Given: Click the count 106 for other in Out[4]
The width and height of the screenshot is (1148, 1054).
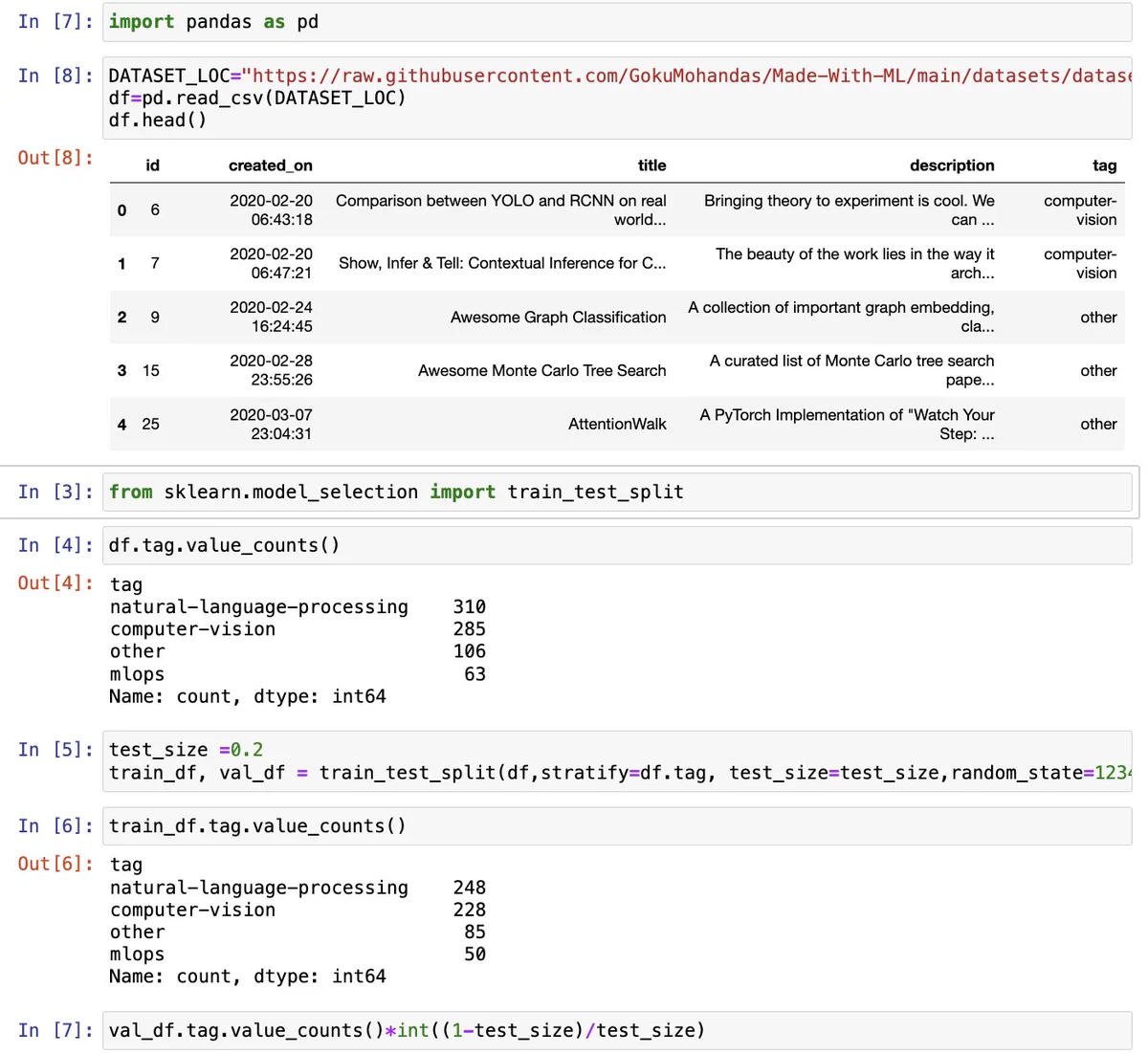Looking at the screenshot, I should pos(470,651).
